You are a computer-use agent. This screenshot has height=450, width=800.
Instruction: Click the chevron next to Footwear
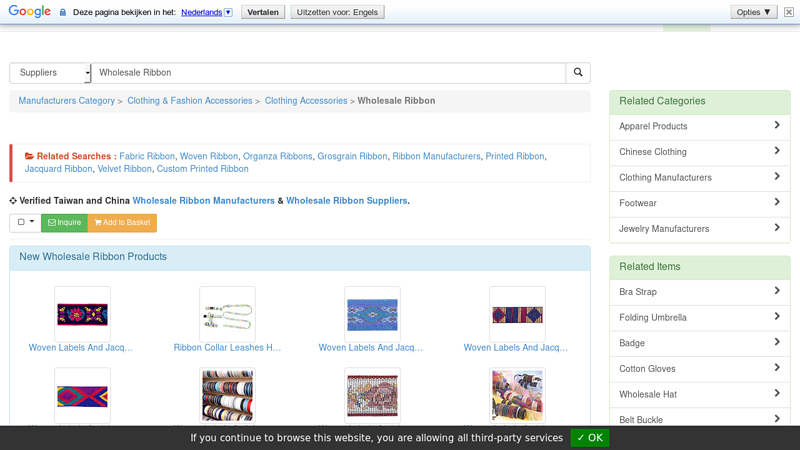click(777, 203)
